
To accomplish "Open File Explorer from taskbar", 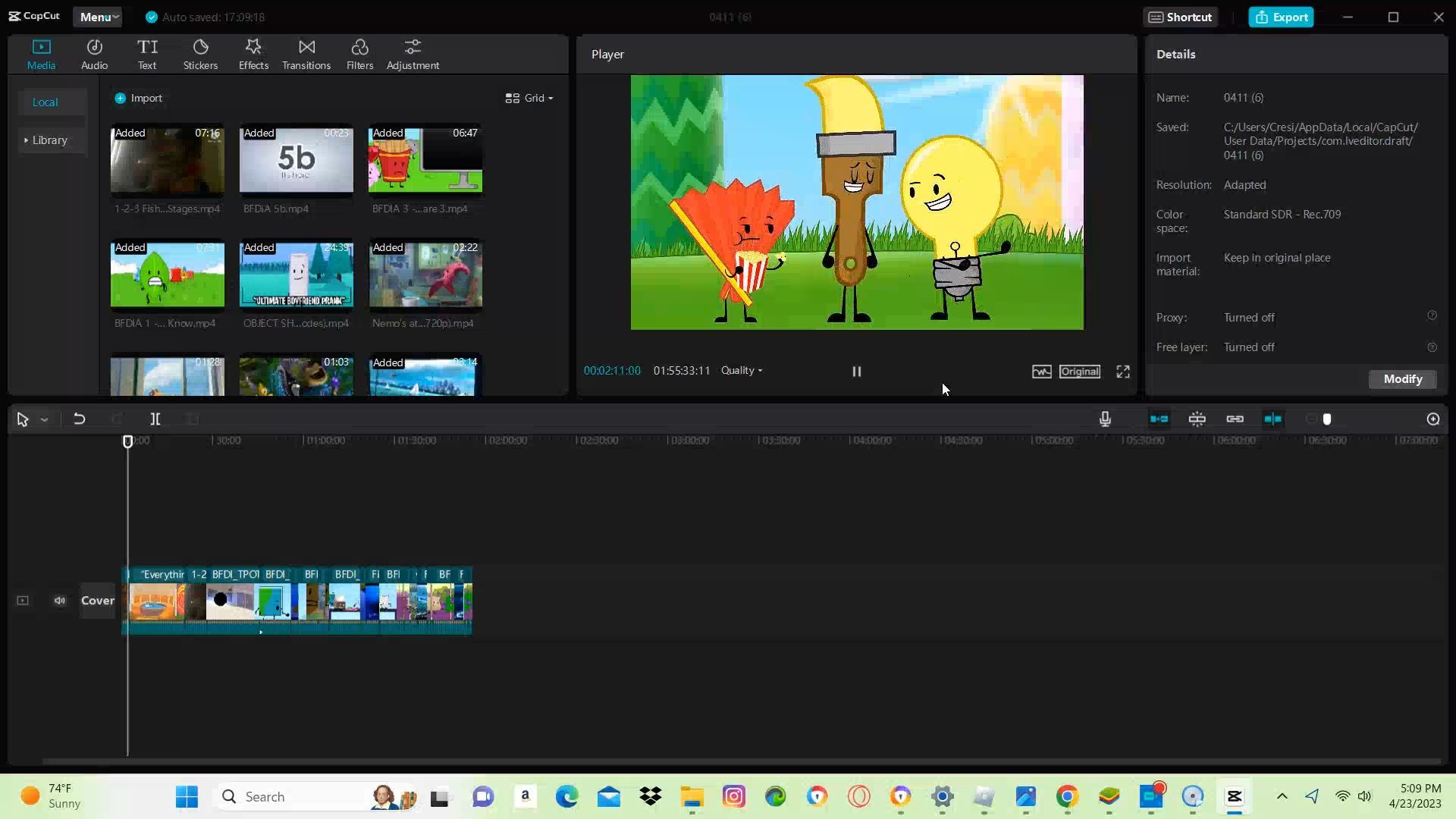I will 692,797.
